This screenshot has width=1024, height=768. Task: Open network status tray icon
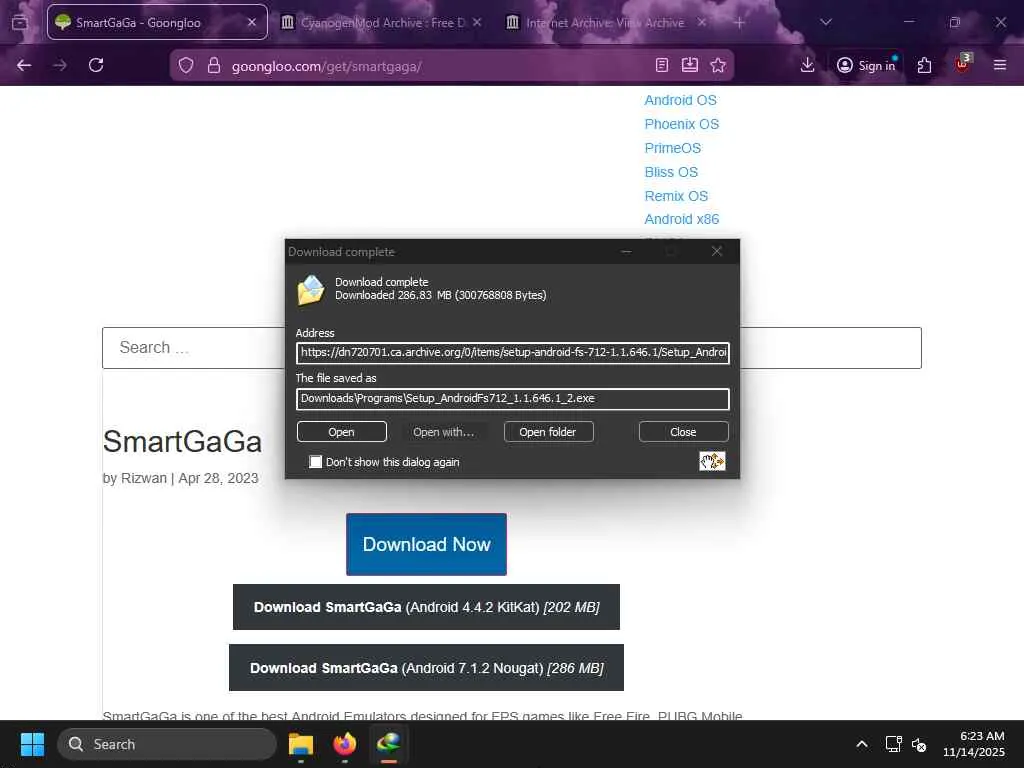tap(893, 744)
